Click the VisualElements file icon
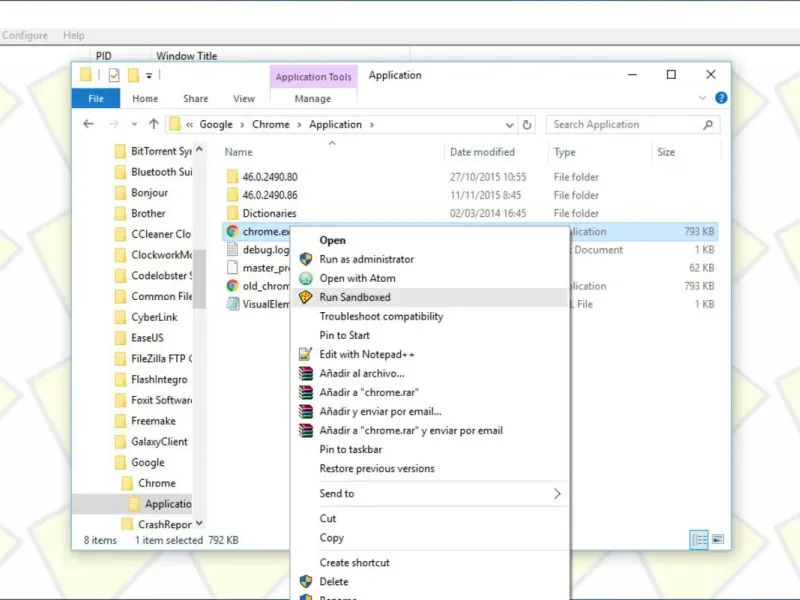 coord(232,304)
